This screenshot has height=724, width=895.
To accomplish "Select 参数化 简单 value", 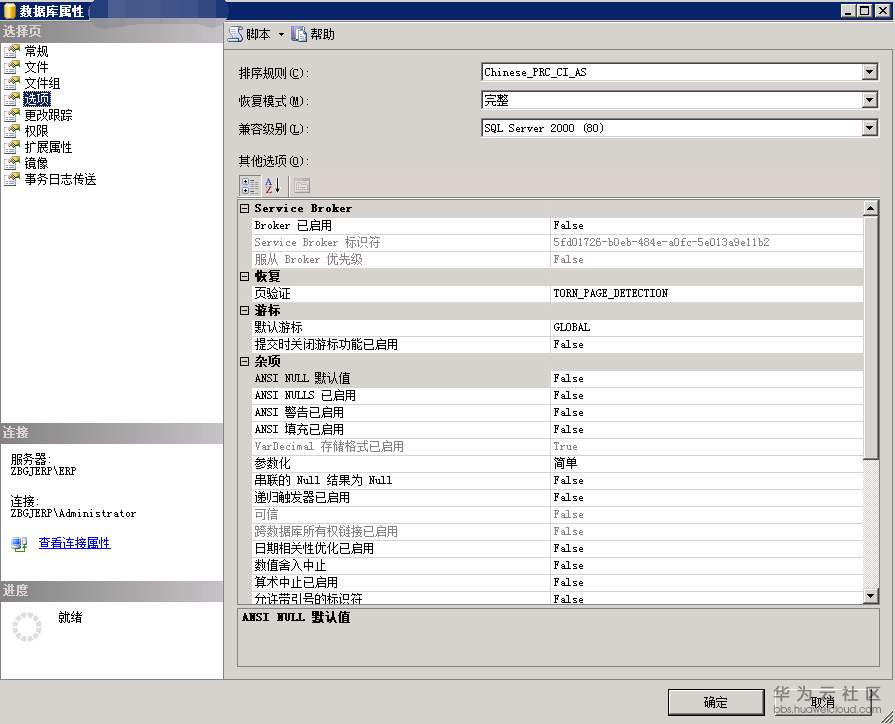I will pyautogui.click(x=707, y=463).
